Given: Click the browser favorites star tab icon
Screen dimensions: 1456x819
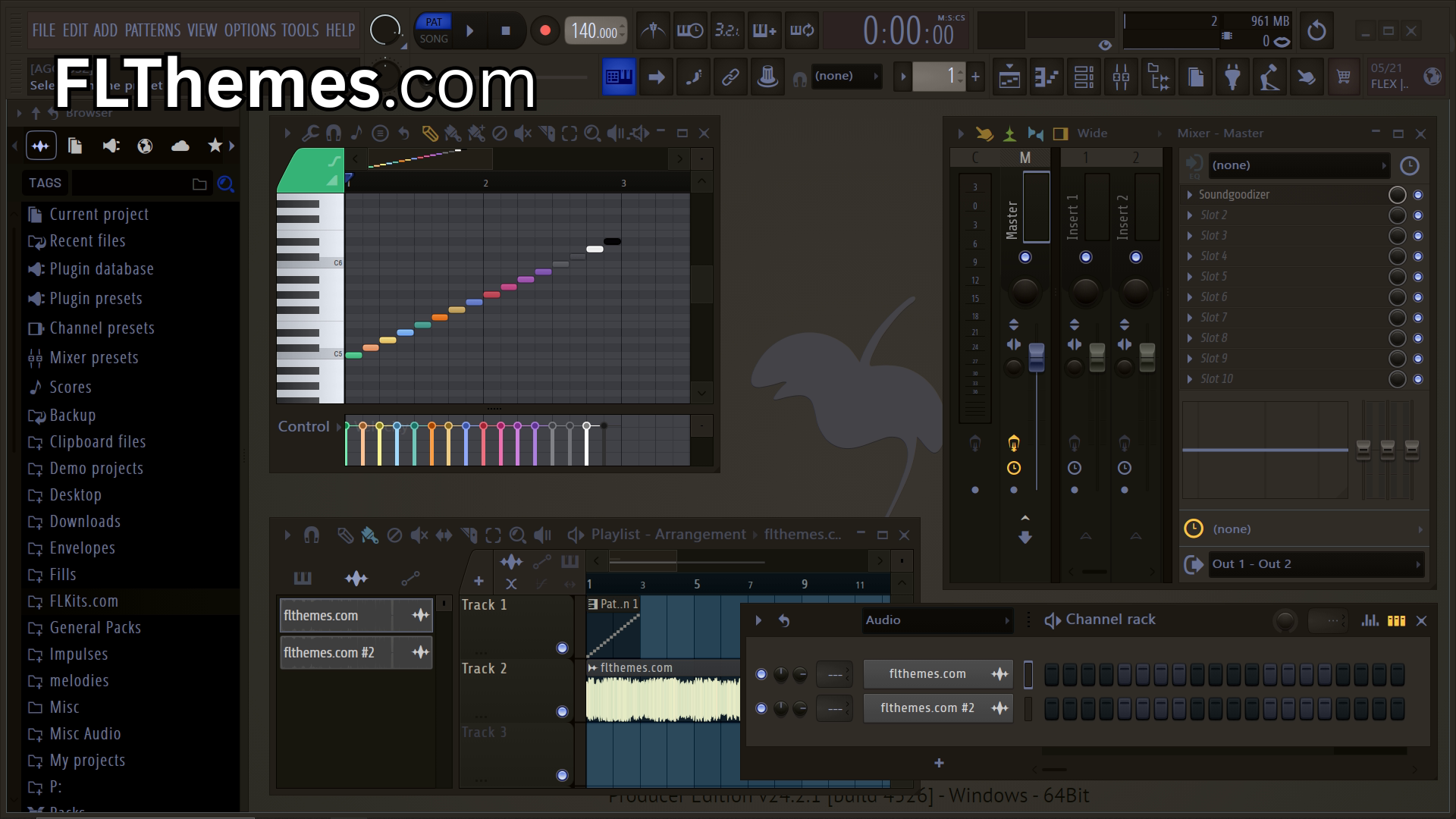Looking at the screenshot, I should pos(215,146).
